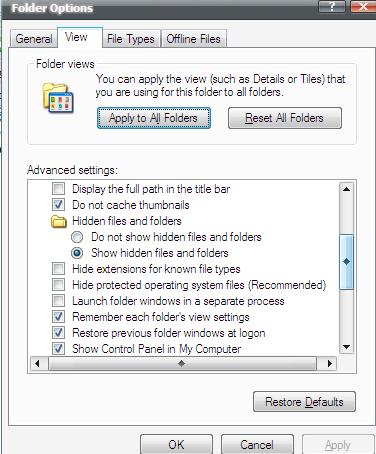This screenshot has height=454, width=376.
Task: Click Reset All Folders button
Action: (285, 118)
